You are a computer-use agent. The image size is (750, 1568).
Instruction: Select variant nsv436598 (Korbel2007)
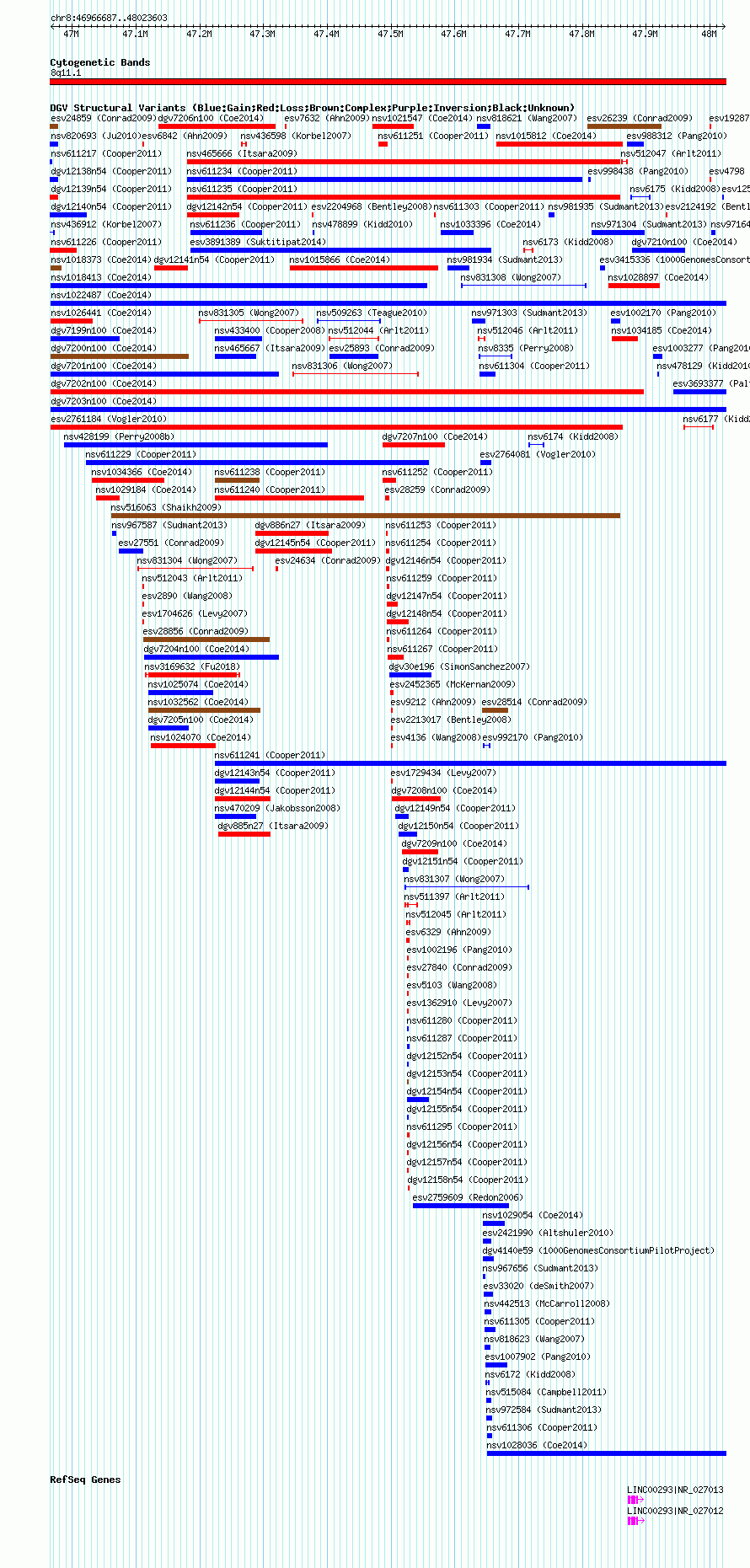(296, 136)
